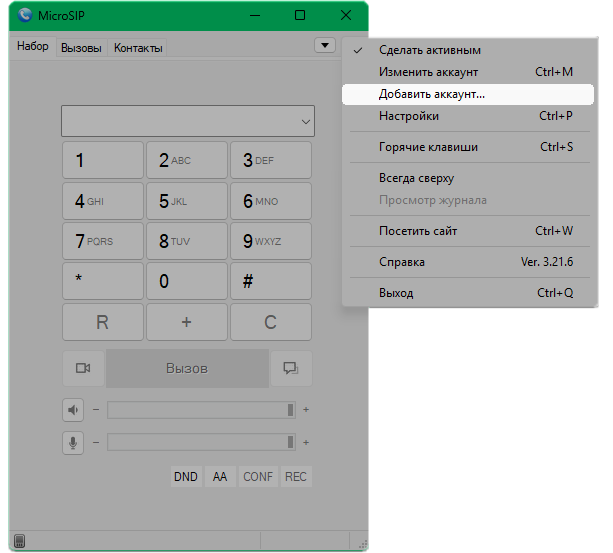Image resolution: width=613 pixels, height=553 pixels.
Task: Choose Добавить аккаунт... in the menu
Action: point(468,94)
